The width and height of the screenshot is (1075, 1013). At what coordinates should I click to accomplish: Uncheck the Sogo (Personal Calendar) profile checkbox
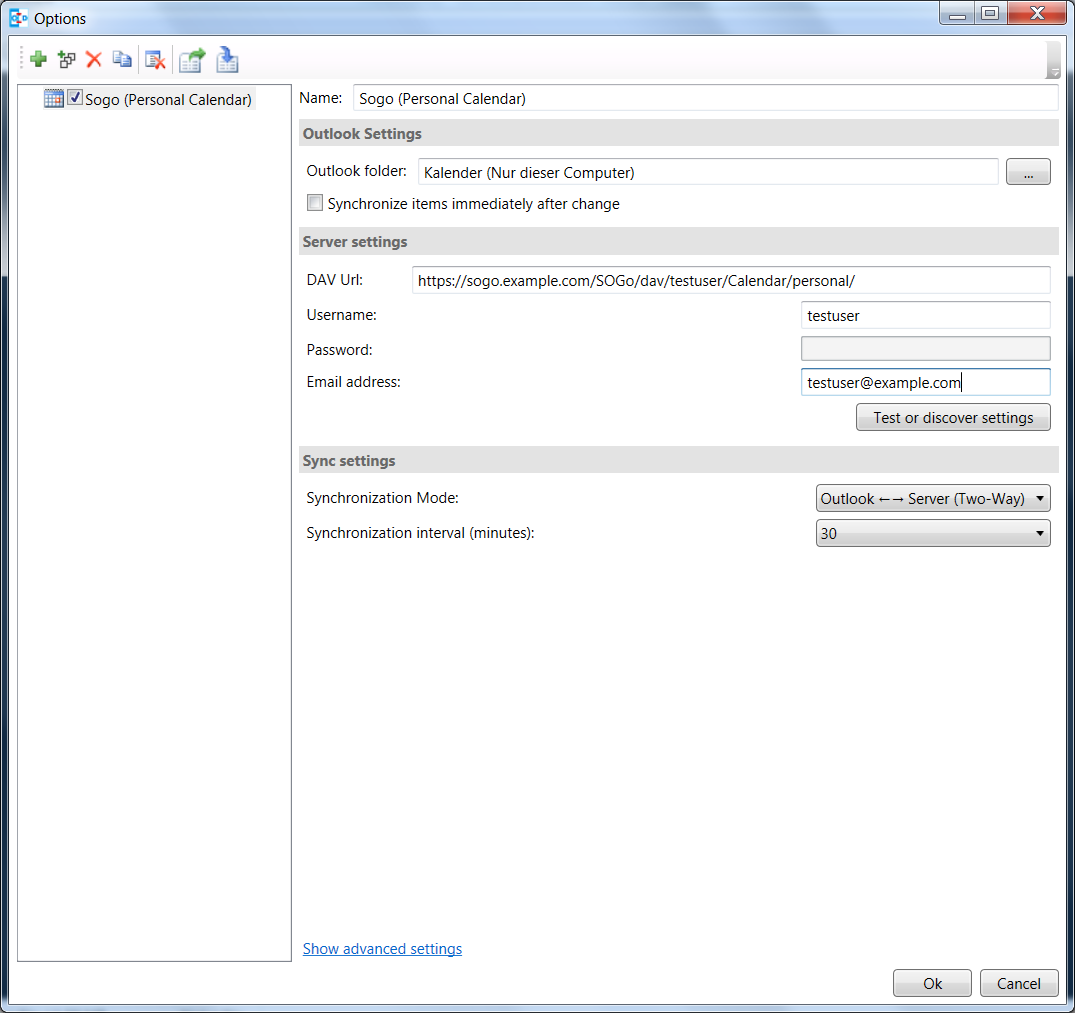75,98
